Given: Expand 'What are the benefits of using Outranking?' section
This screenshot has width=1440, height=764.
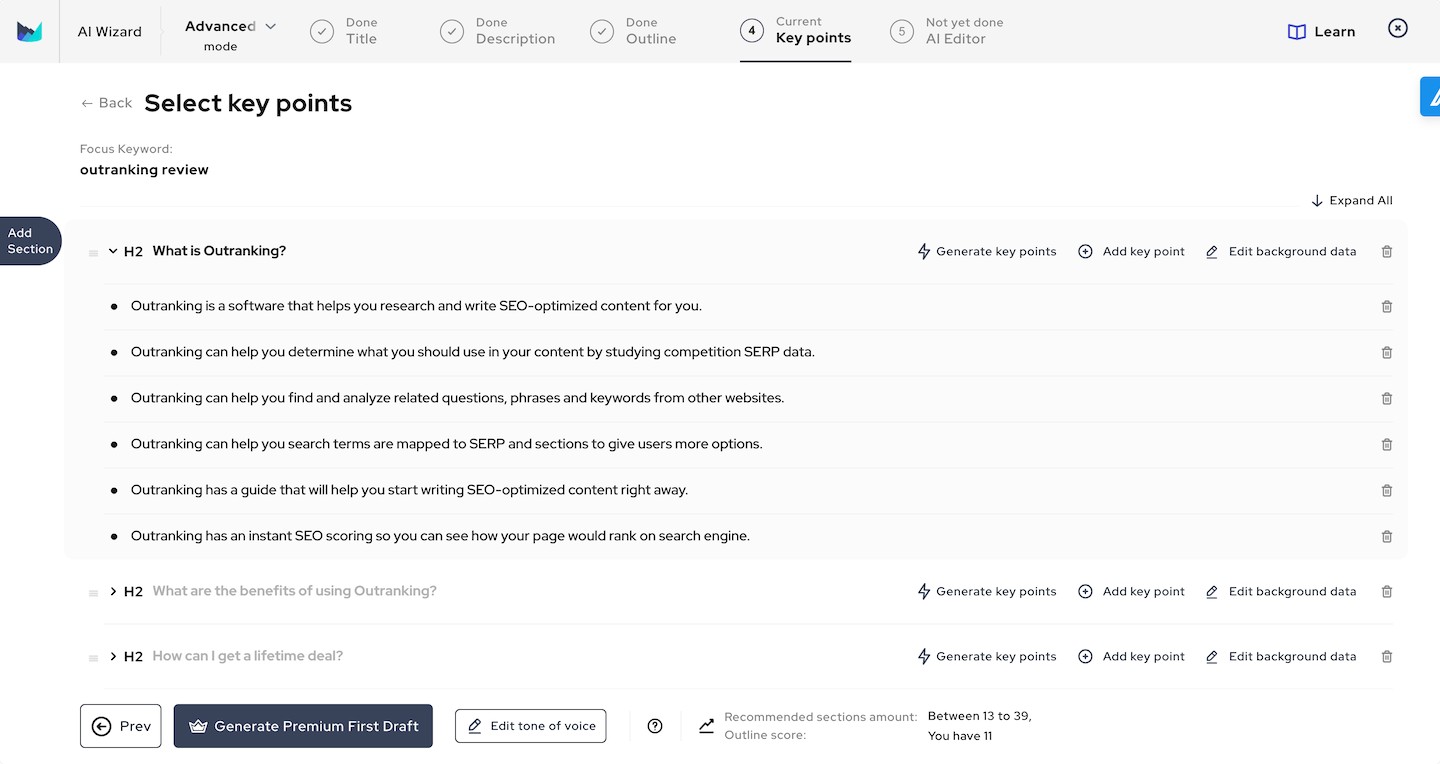Looking at the screenshot, I should click(x=113, y=591).
